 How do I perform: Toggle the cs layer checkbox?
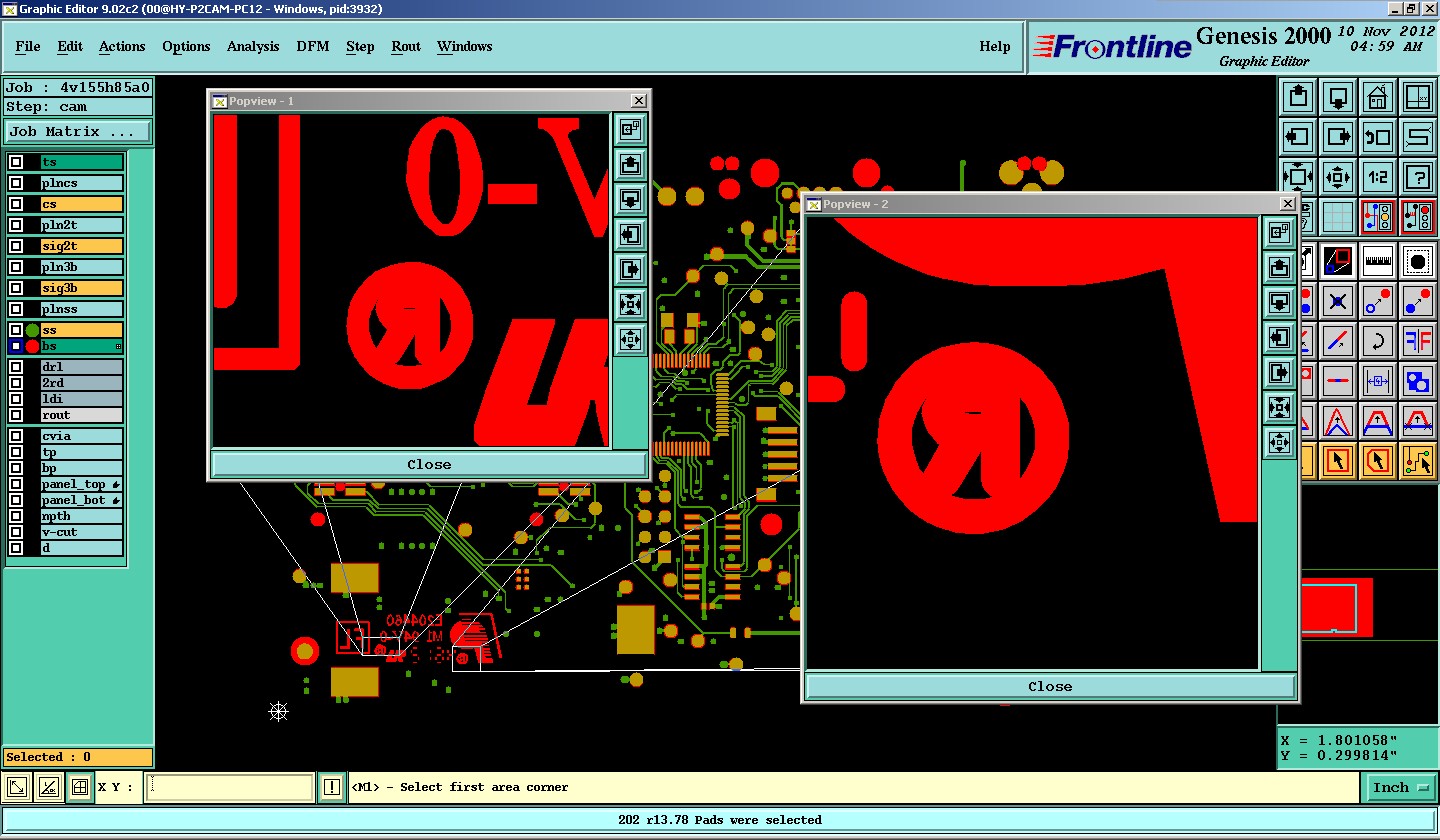coord(16,204)
